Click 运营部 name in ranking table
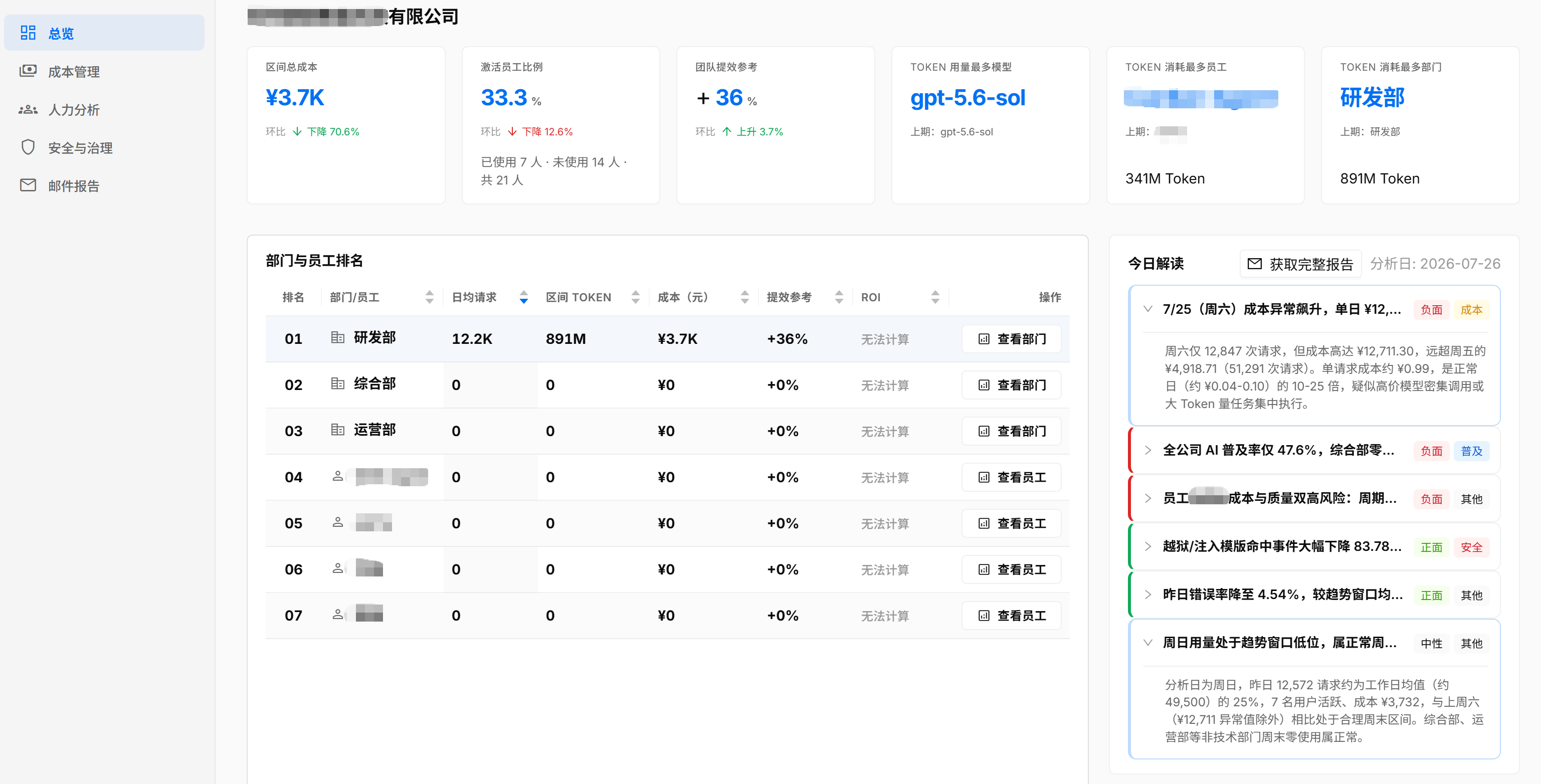Viewport: 1541px width, 784px height. point(374,430)
